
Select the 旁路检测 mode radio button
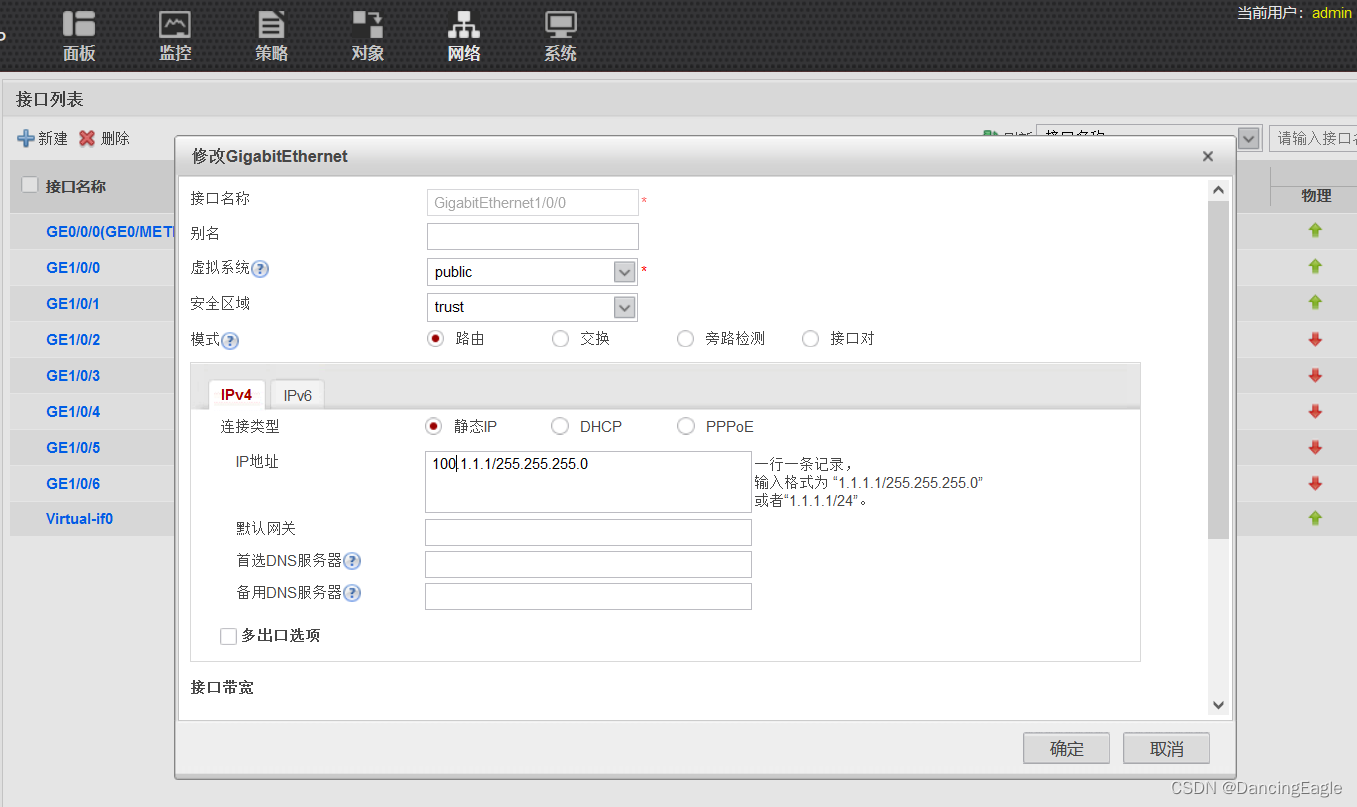(685, 339)
